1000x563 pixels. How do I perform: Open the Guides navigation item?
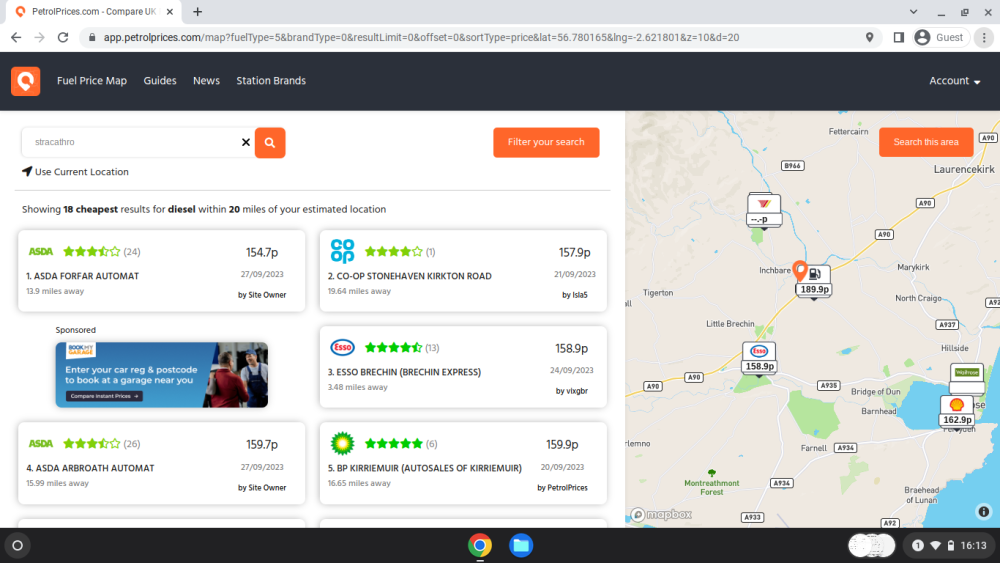tap(160, 81)
